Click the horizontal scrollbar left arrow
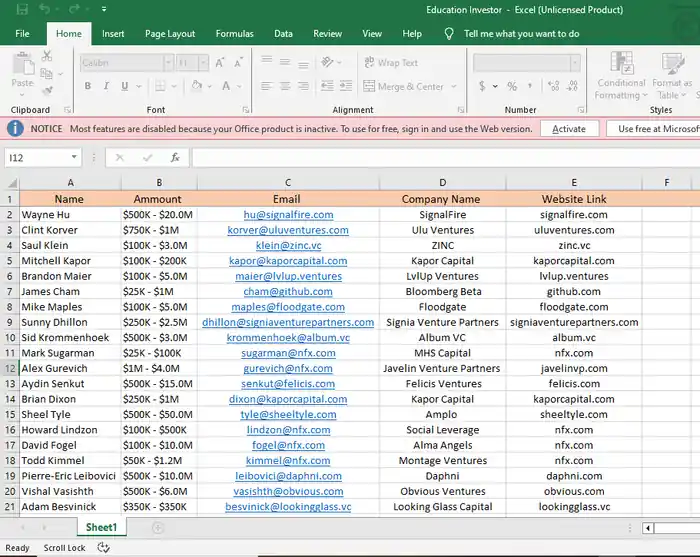 click(648, 528)
